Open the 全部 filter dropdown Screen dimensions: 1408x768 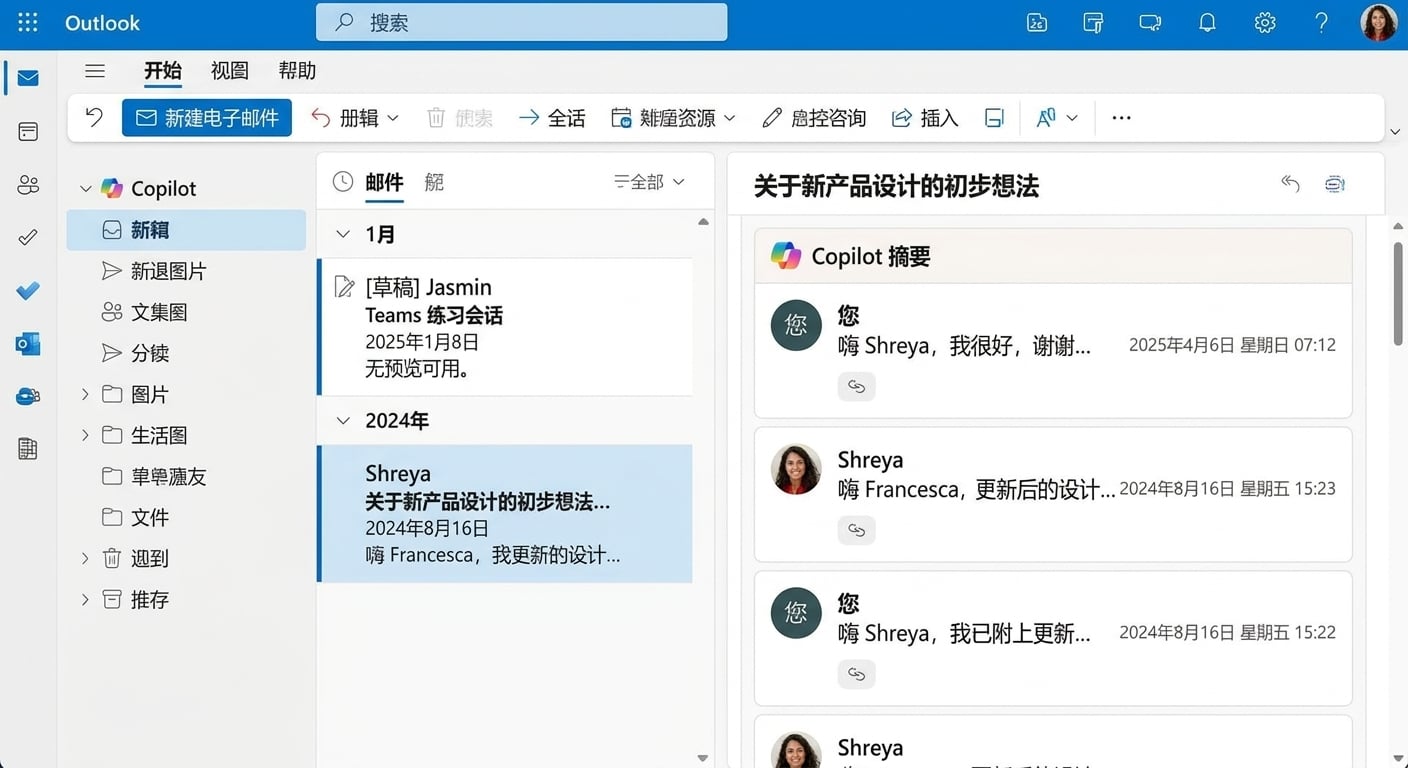pos(649,182)
